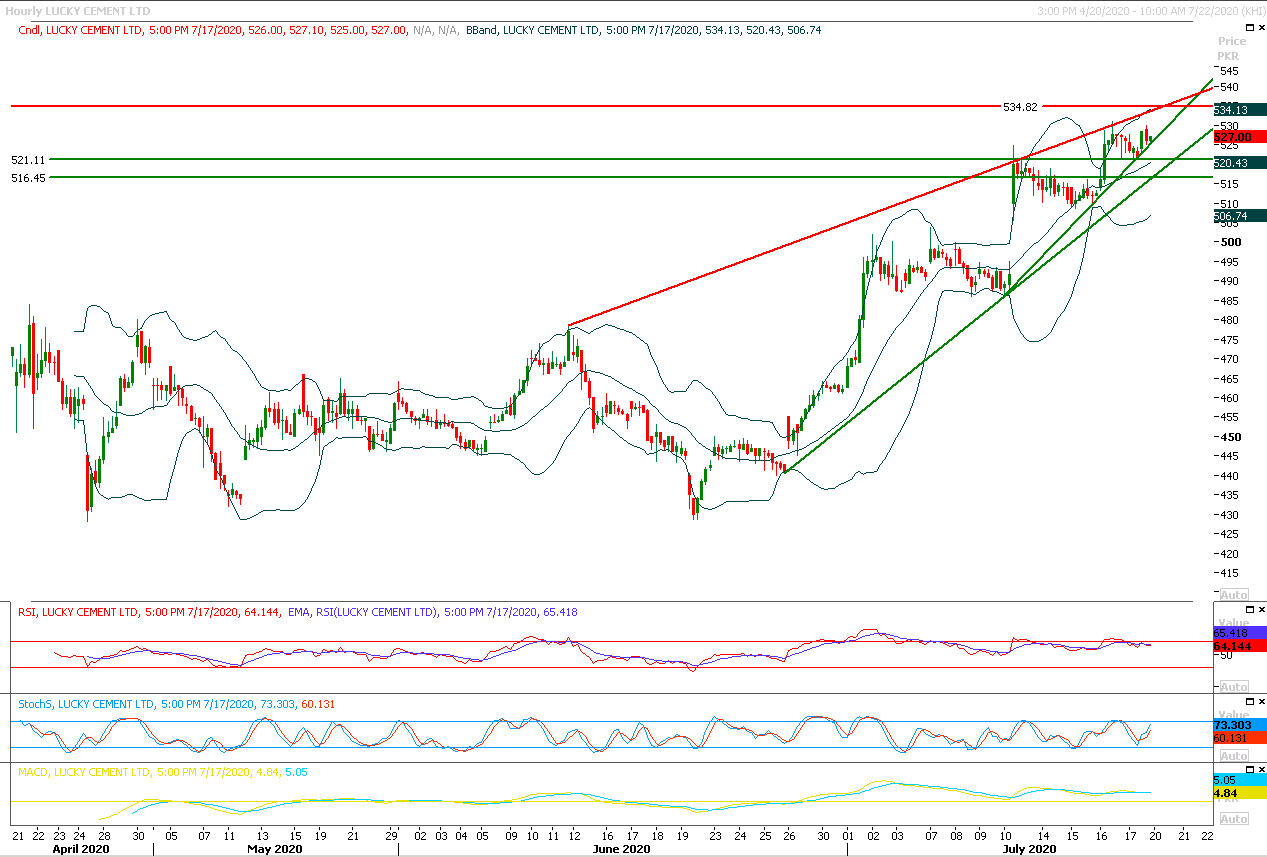Click the June 2020 time axis label

click(620, 849)
